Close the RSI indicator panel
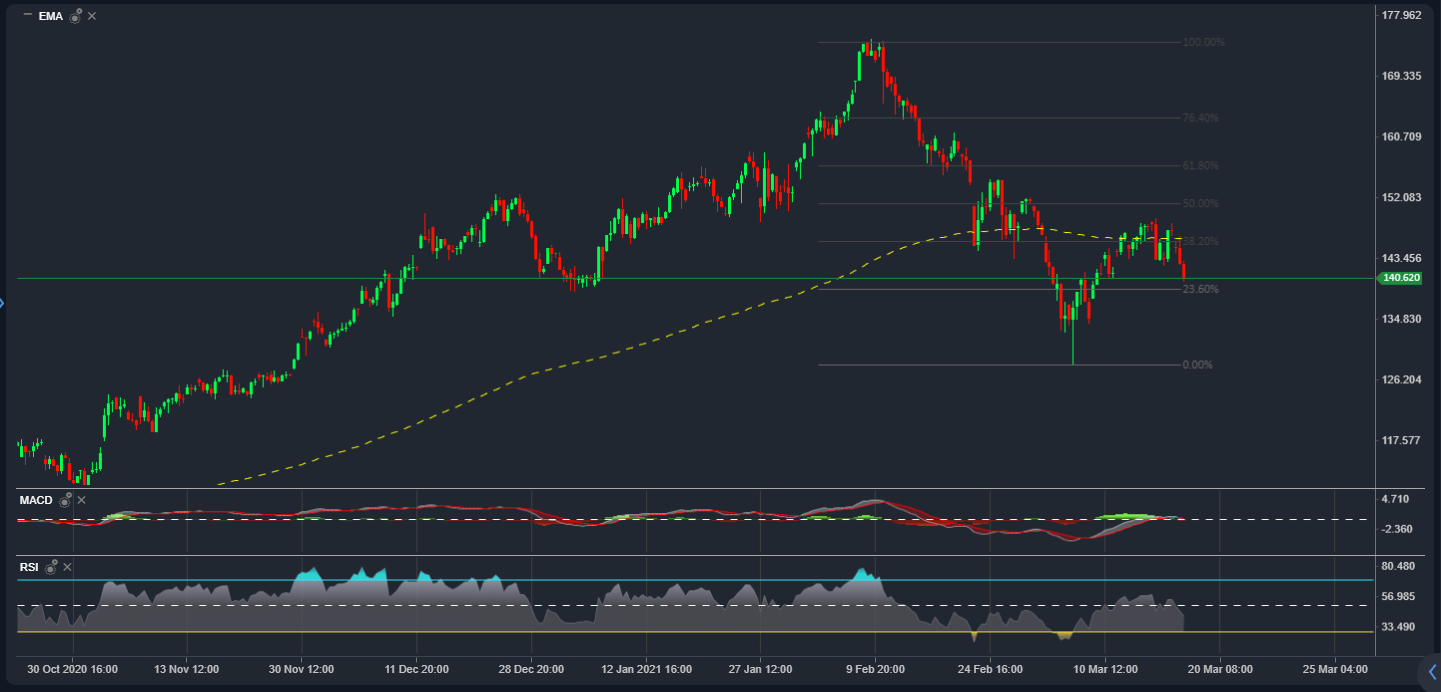The image size is (1441, 692). coord(67,567)
